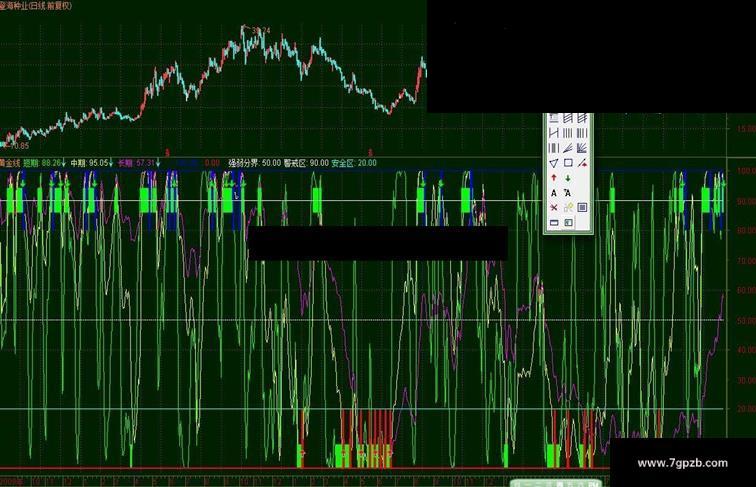756x487 pixels.
Task: Click the 90.00 value on right axis
Action: pos(746,201)
